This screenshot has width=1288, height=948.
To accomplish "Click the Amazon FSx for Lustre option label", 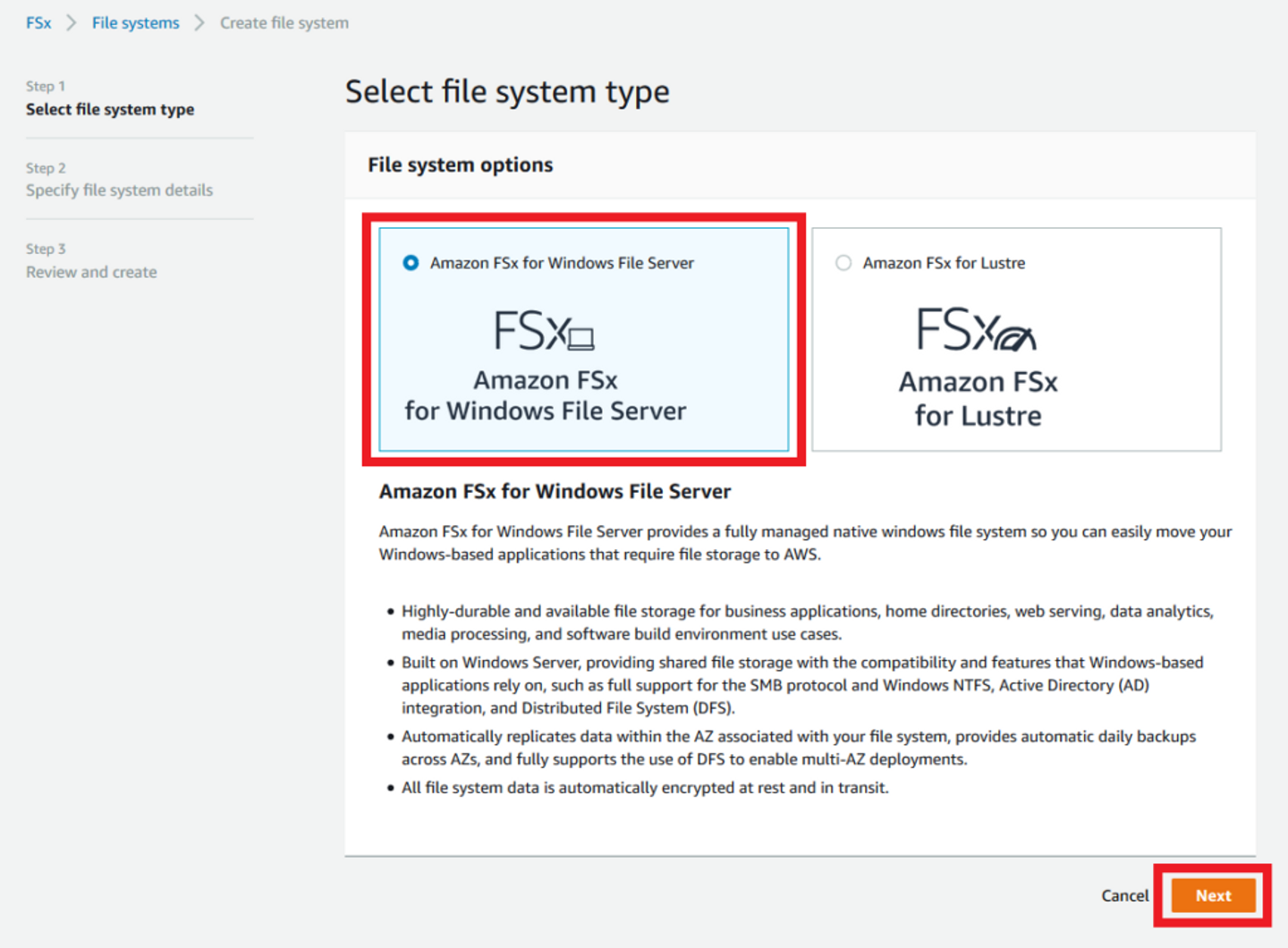I will coord(944,263).
